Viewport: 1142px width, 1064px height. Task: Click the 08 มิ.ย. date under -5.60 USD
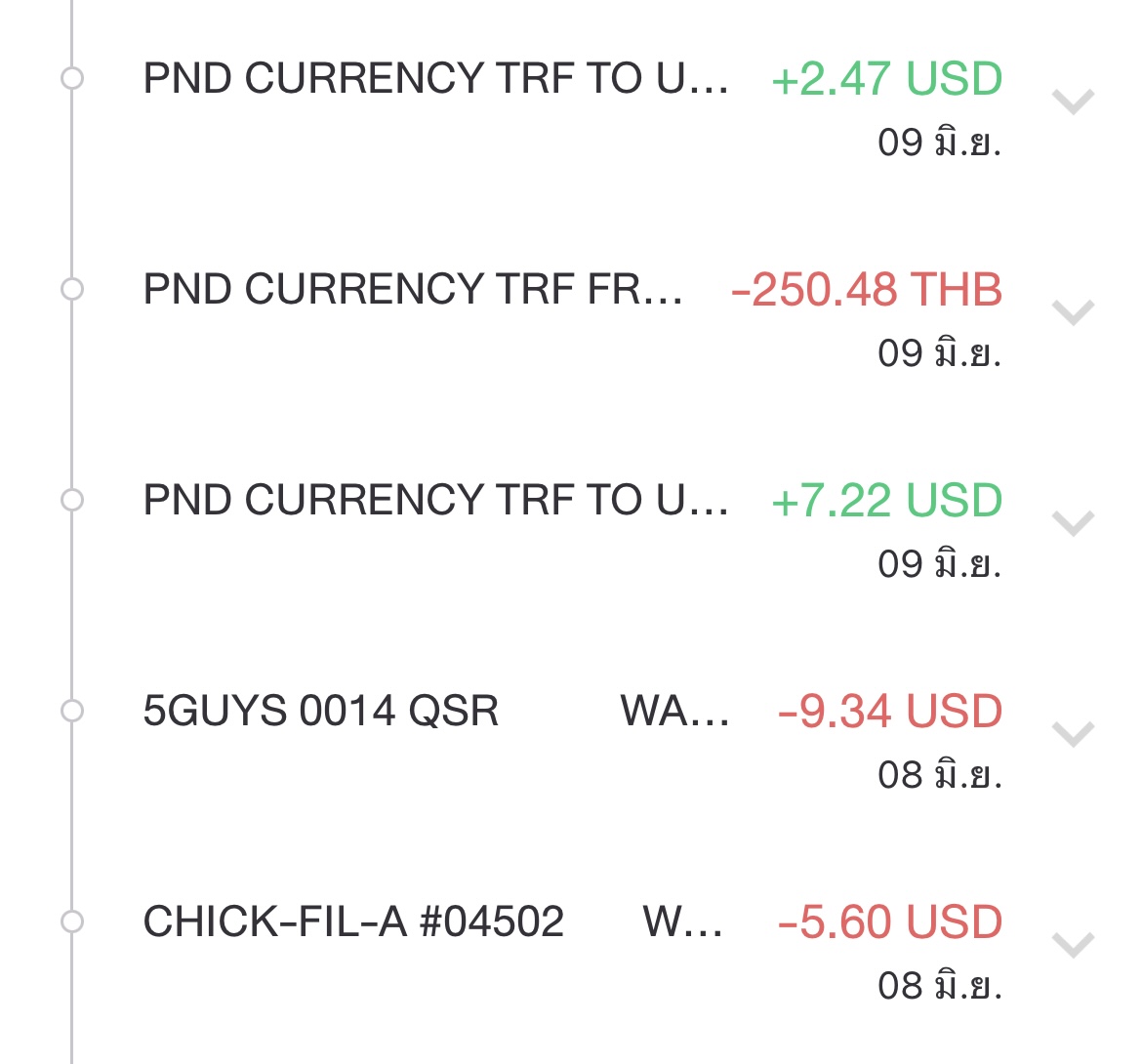pos(940,985)
